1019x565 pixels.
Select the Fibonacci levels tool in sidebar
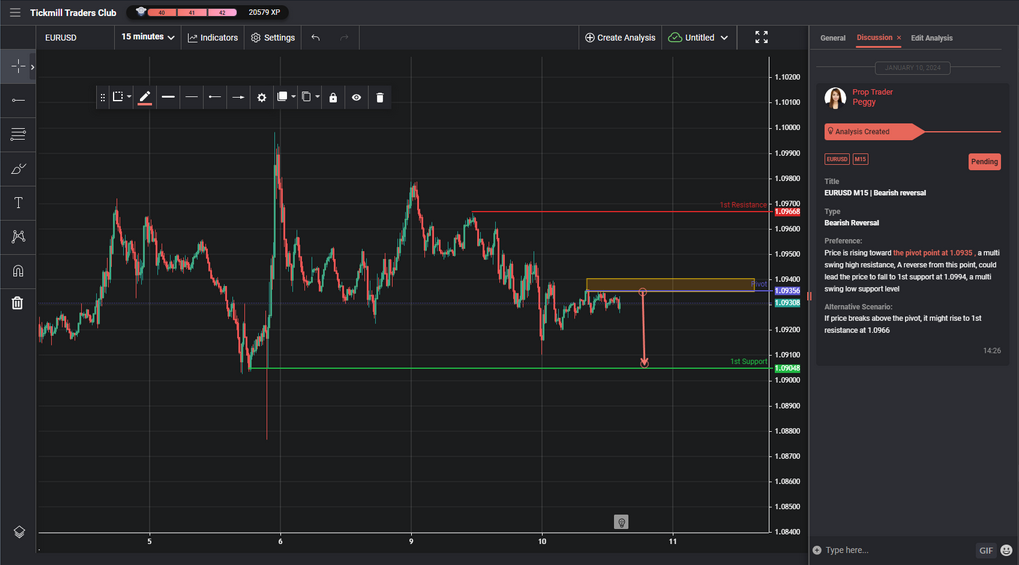point(18,135)
